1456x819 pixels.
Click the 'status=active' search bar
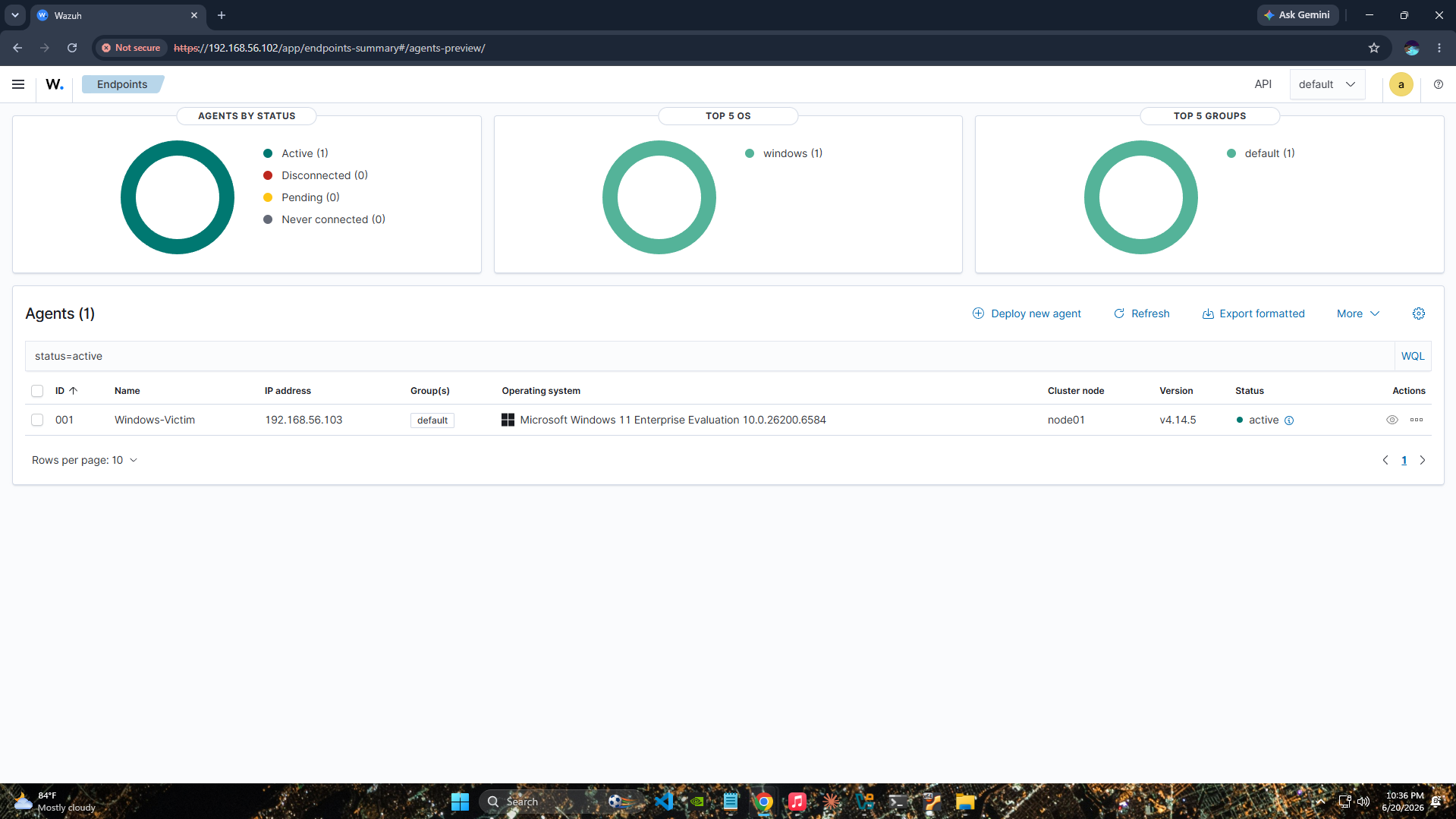pyautogui.click(x=709, y=356)
